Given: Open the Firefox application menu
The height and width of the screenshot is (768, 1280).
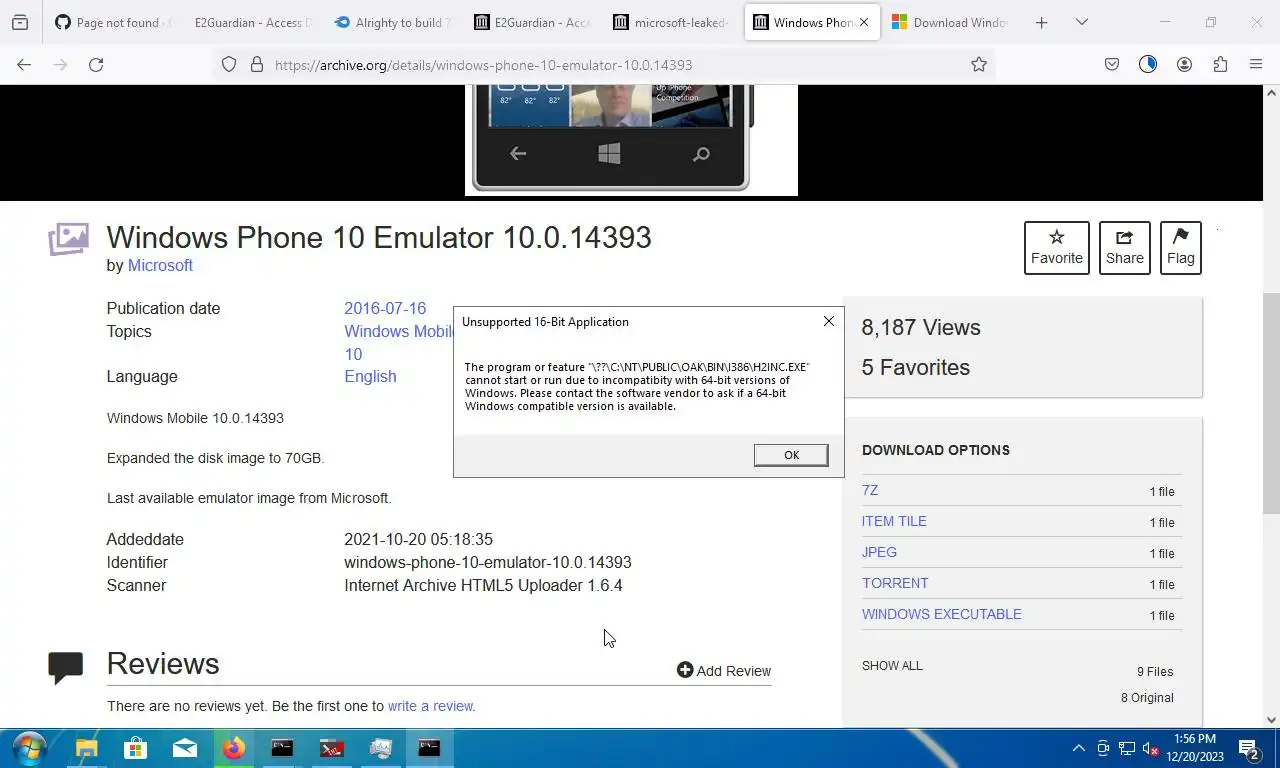Looking at the screenshot, I should tap(1256, 64).
